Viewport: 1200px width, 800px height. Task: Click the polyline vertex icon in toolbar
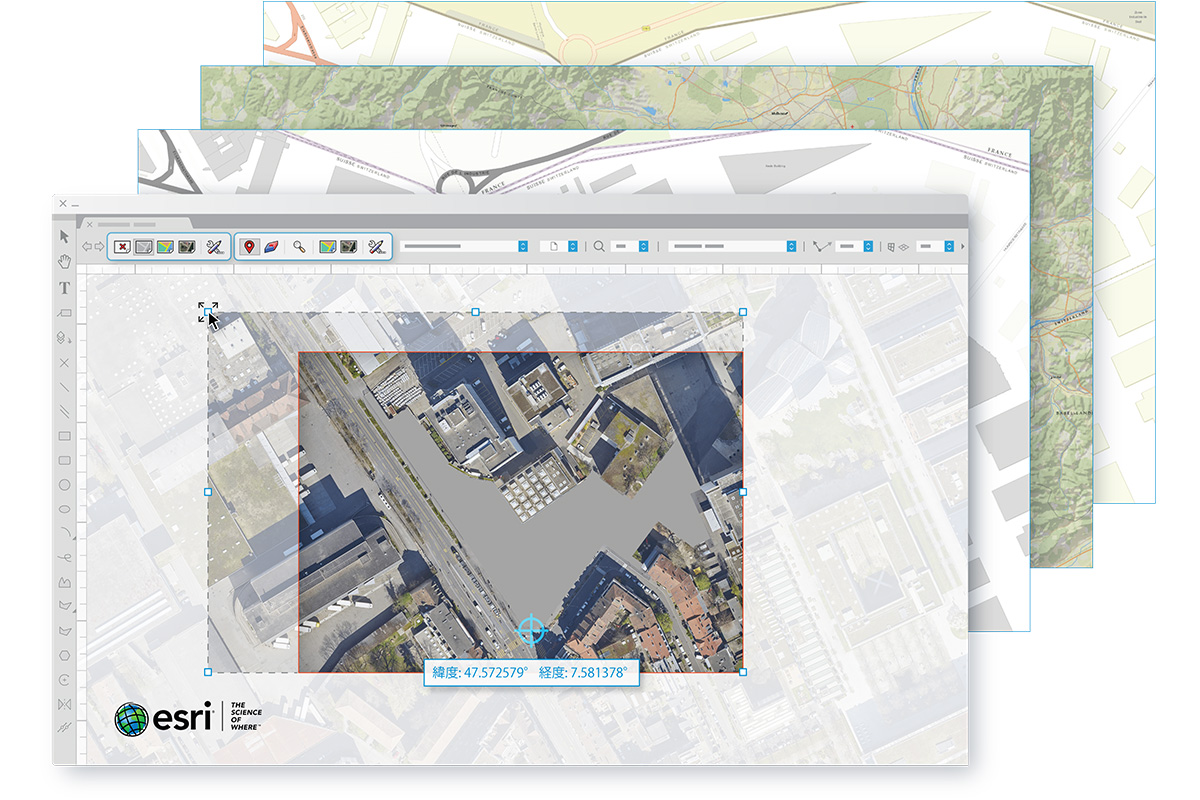point(822,246)
